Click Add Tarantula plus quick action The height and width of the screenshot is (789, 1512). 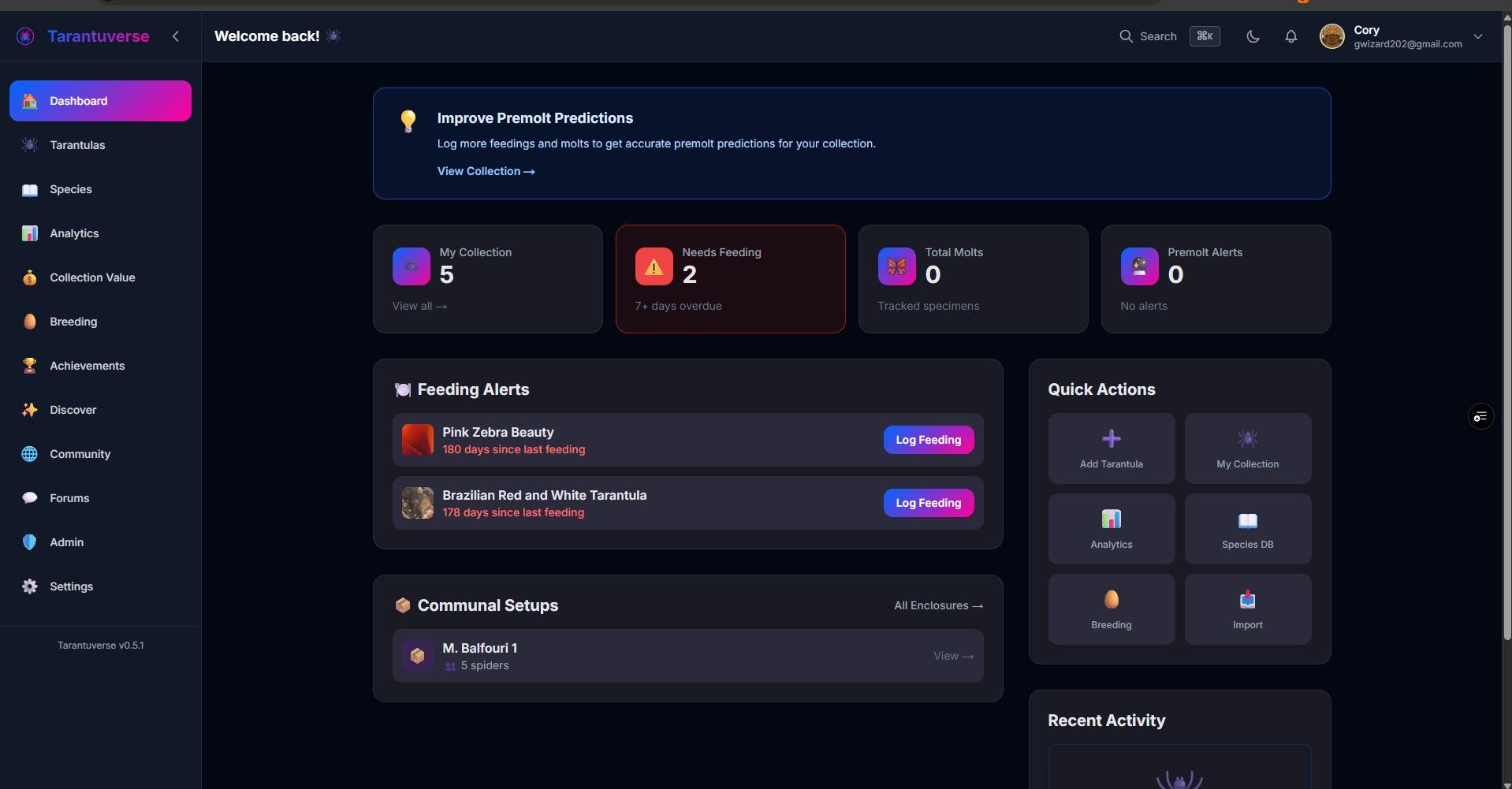[x=1112, y=448]
